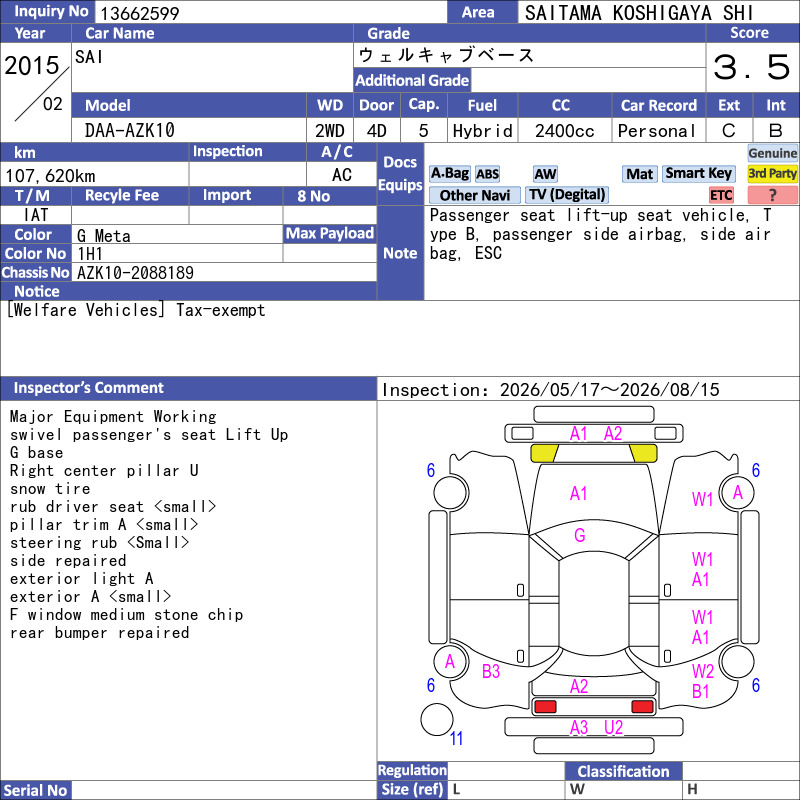Click the comment 'Right center pillar U'

pos(104,470)
